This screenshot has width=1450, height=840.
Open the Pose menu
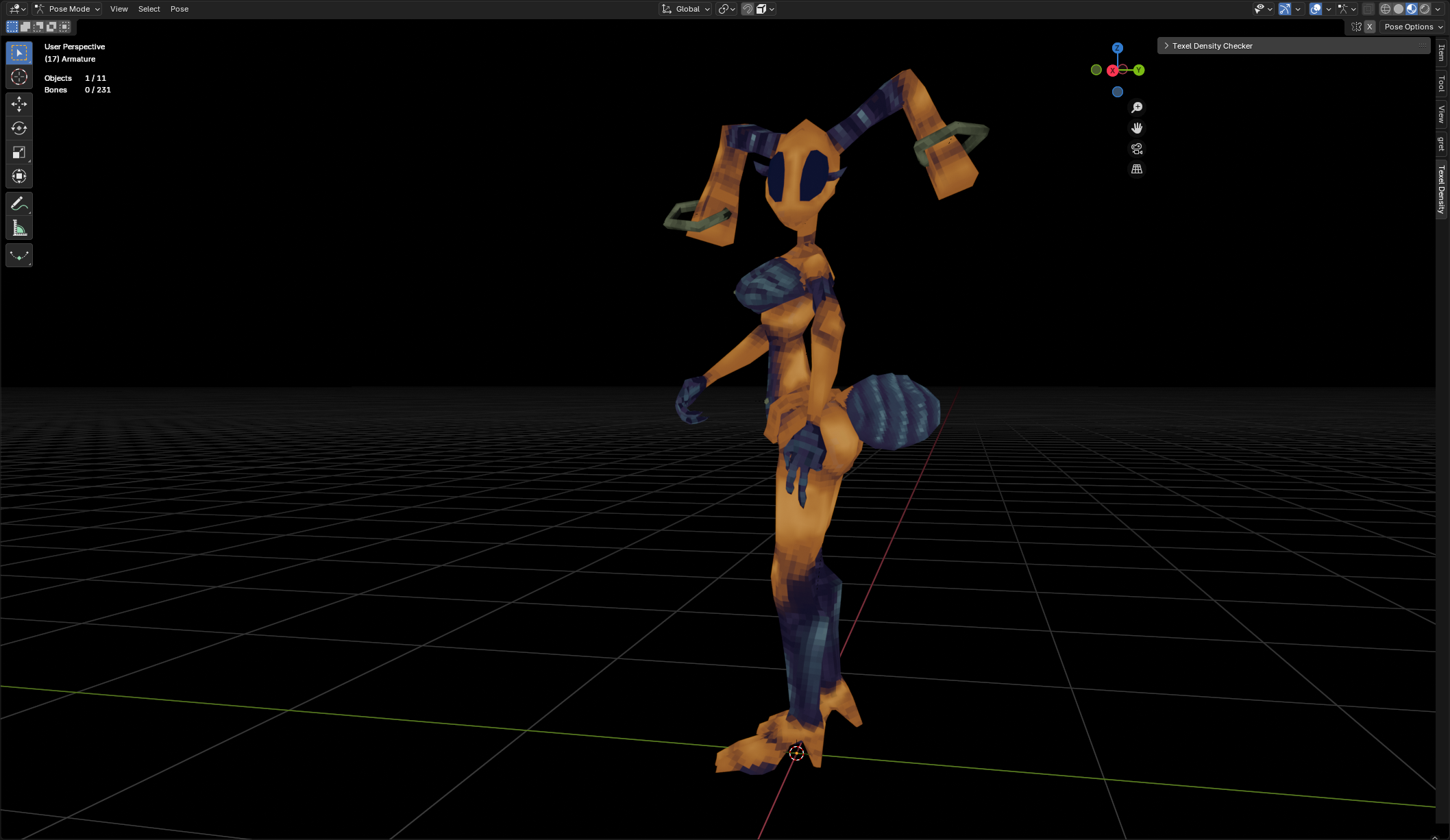point(180,9)
